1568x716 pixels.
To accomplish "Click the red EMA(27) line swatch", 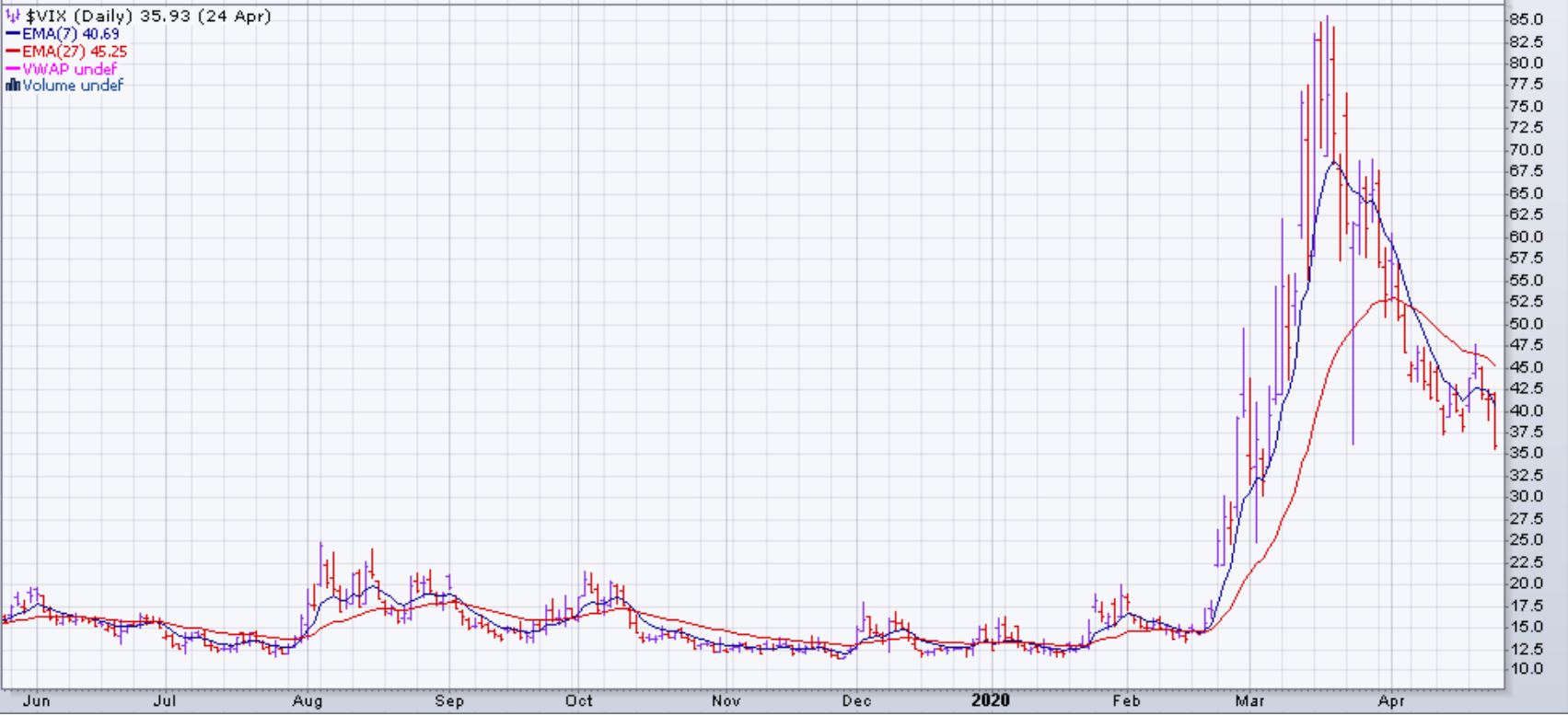I will tap(13, 52).
